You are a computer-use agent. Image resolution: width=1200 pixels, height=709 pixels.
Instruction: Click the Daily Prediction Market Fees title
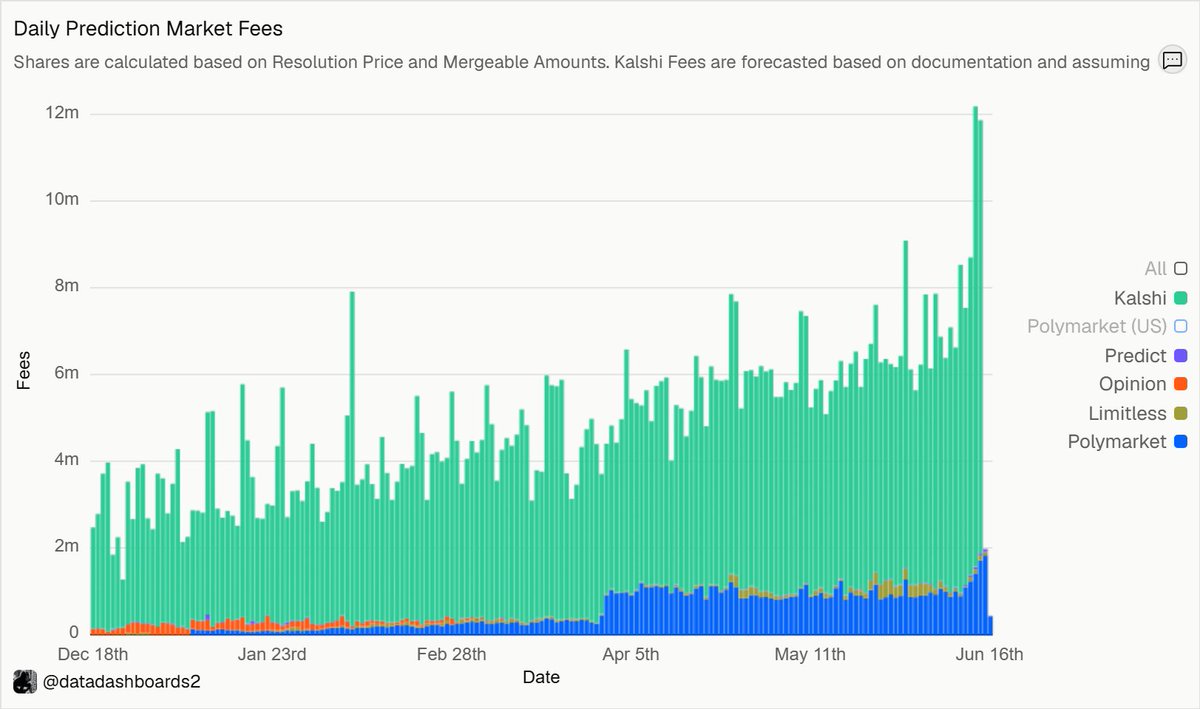(x=148, y=29)
